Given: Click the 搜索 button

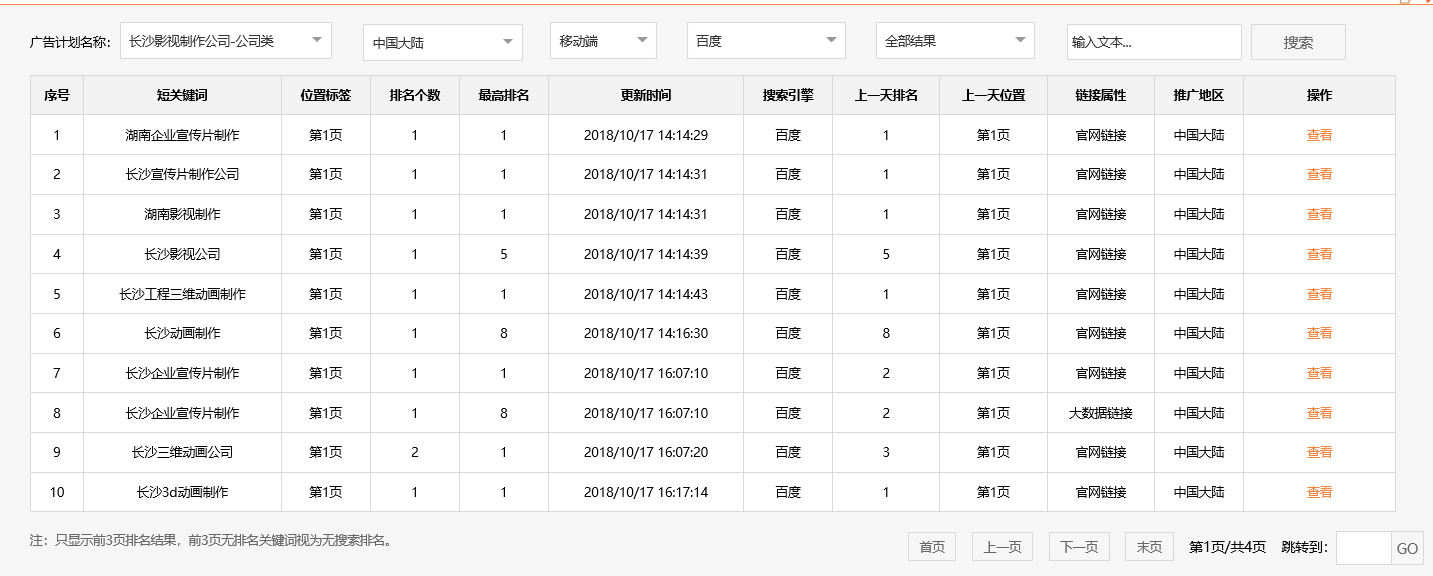Looking at the screenshot, I should (x=1298, y=42).
